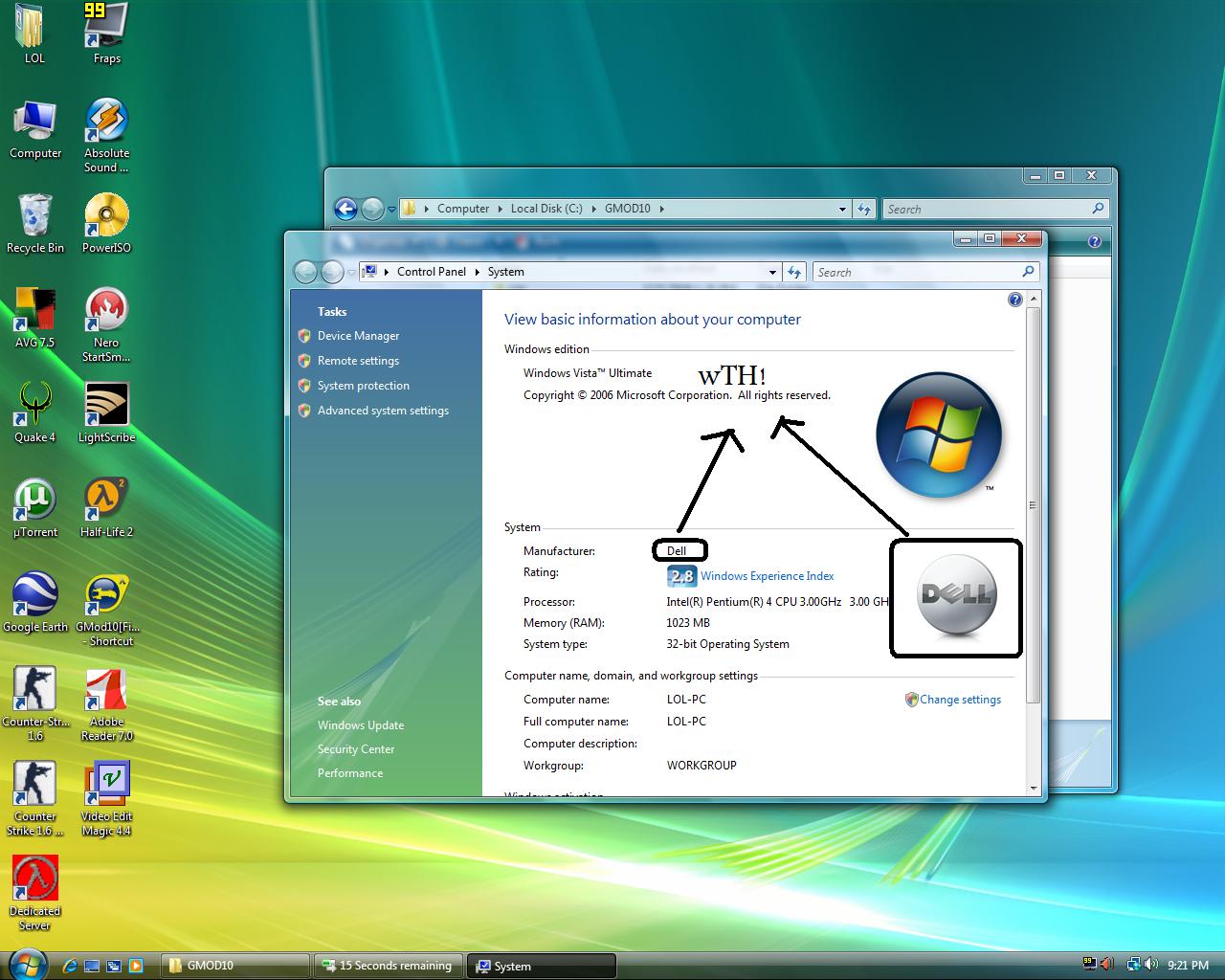Select the Dedicated Server desktop icon
The height and width of the screenshot is (980, 1225).
[34, 894]
